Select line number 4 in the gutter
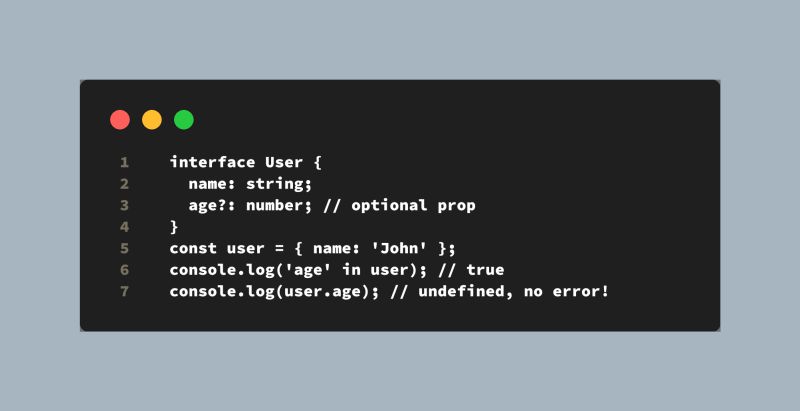This screenshot has width=800, height=411. [x=124, y=227]
